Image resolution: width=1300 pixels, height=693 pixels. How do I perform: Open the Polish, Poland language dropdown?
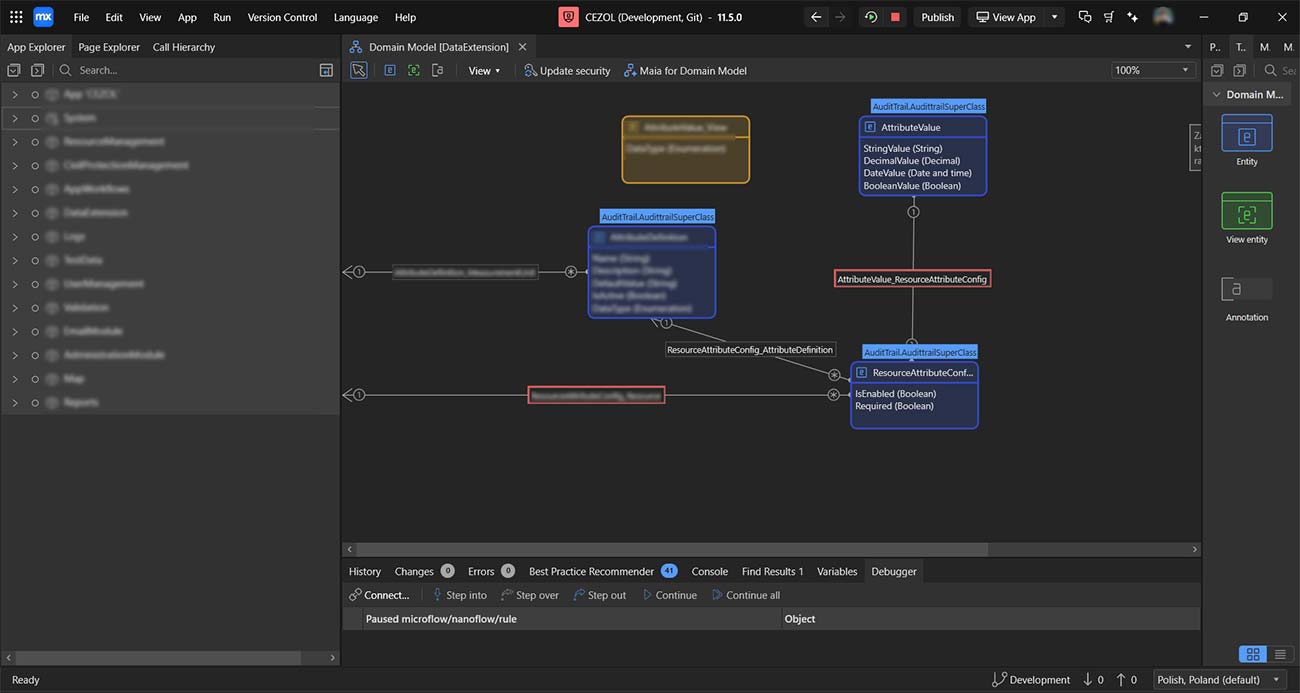[x=1218, y=680]
